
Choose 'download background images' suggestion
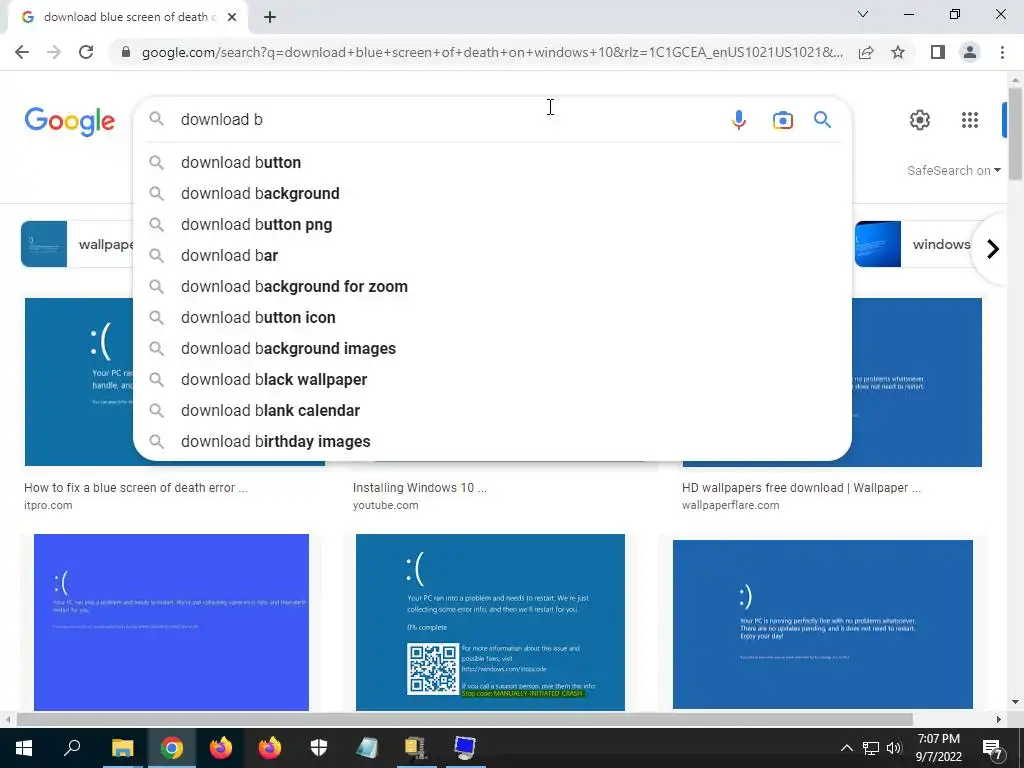(x=492, y=349)
